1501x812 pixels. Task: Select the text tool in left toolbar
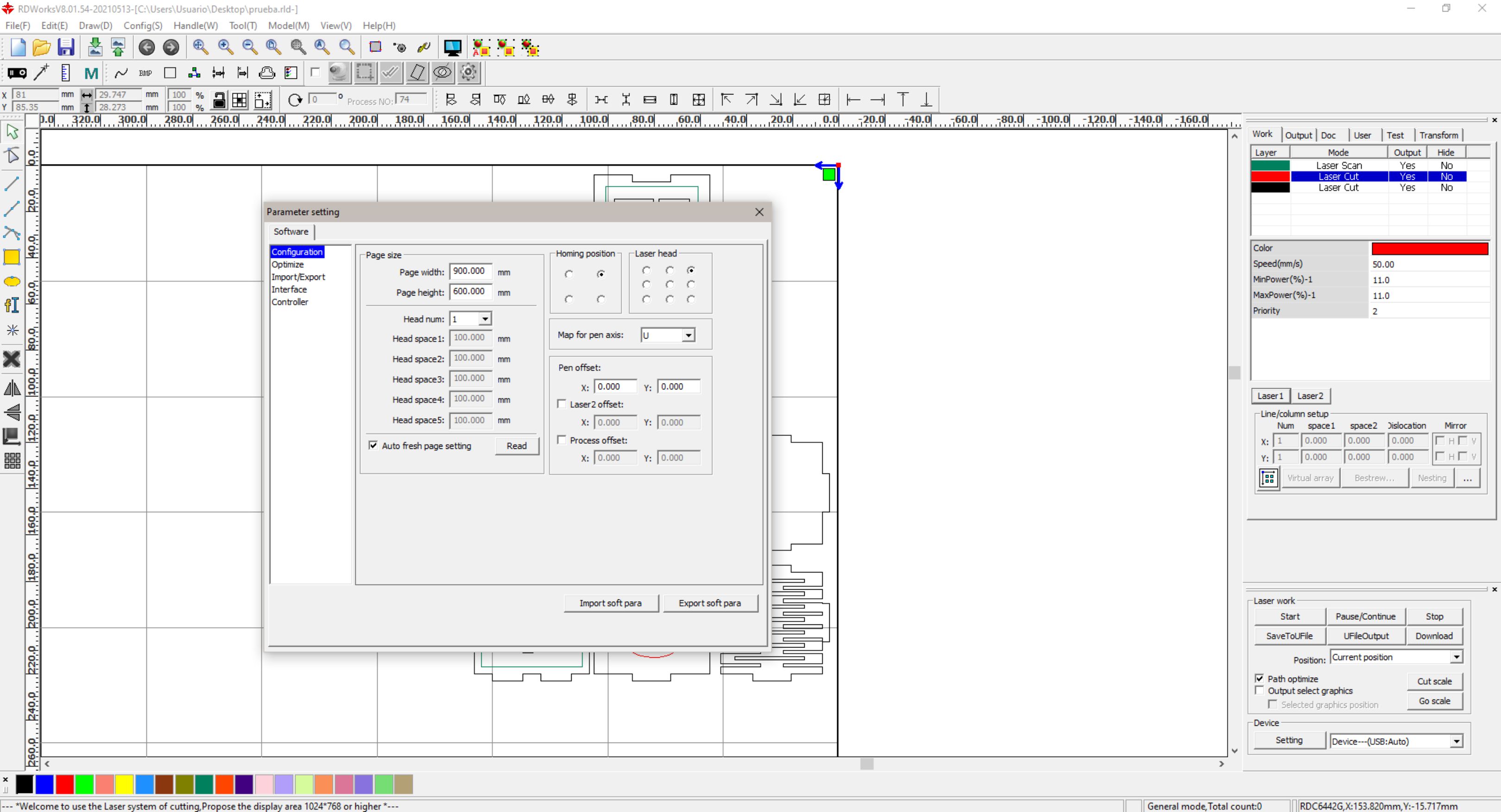click(x=12, y=305)
